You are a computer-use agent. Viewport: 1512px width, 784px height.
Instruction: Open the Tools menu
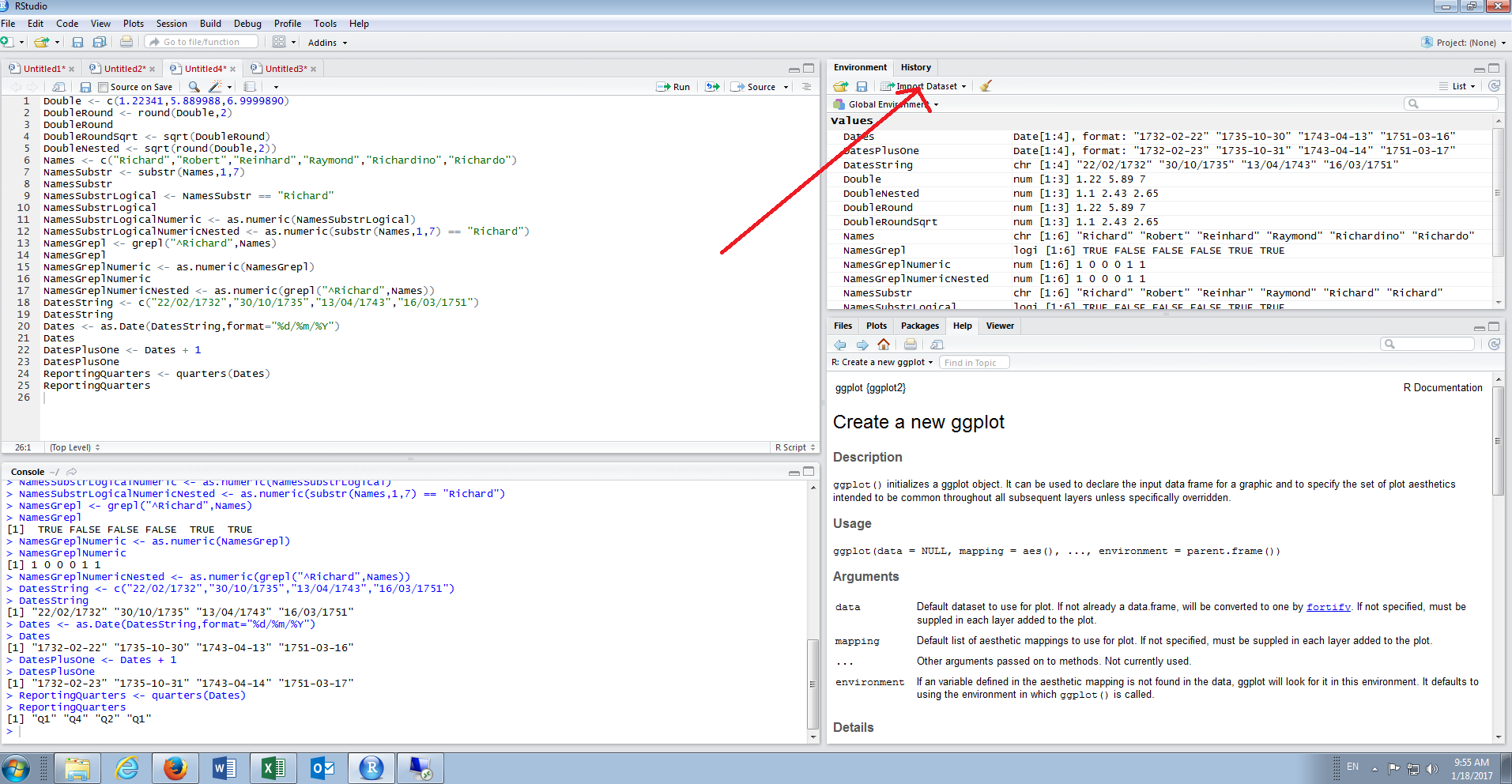pyautogui.click(x=325, y=24)
